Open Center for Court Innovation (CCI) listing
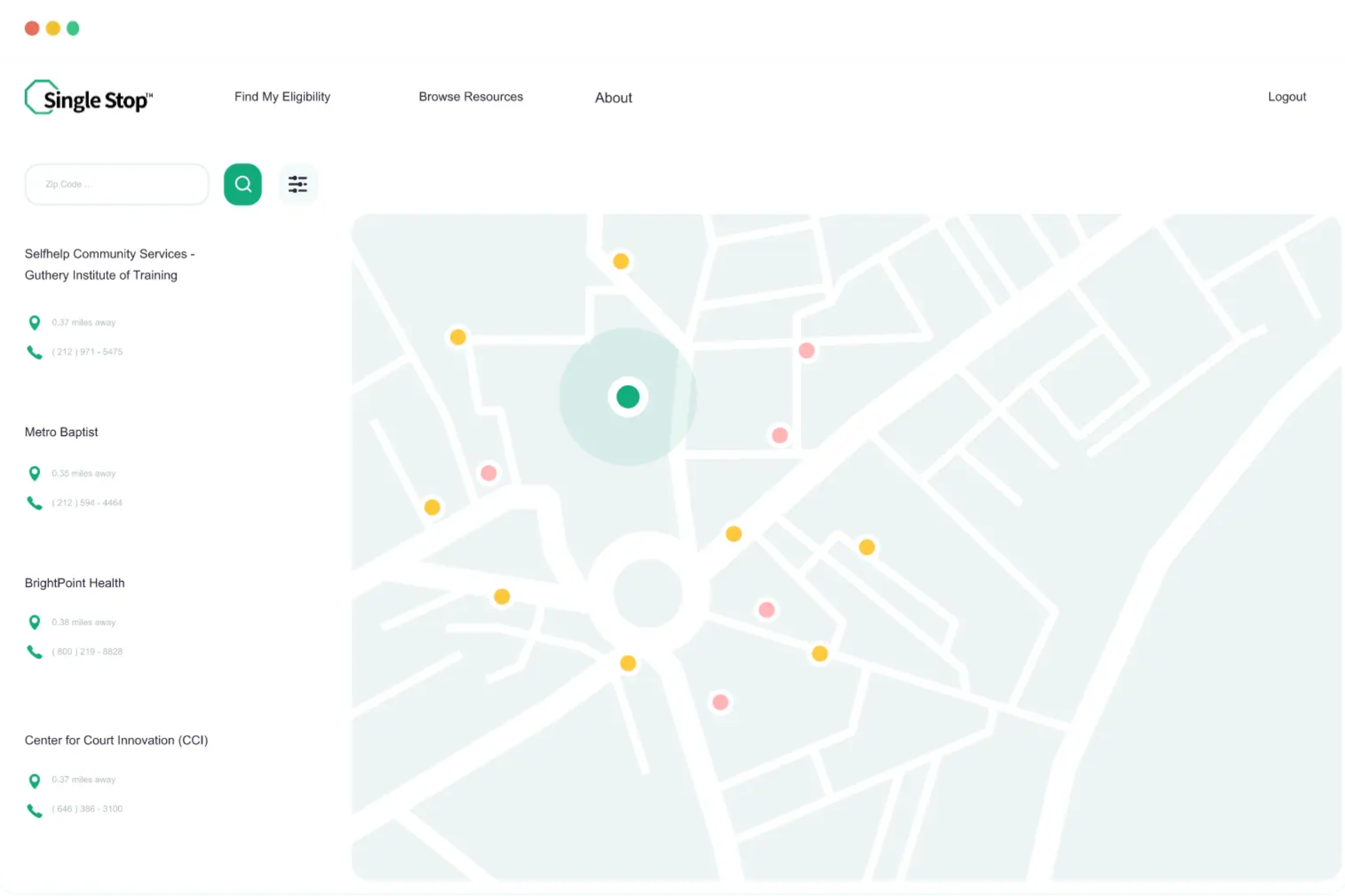The height and width of the screenshot is (896, 1345). 116,740
